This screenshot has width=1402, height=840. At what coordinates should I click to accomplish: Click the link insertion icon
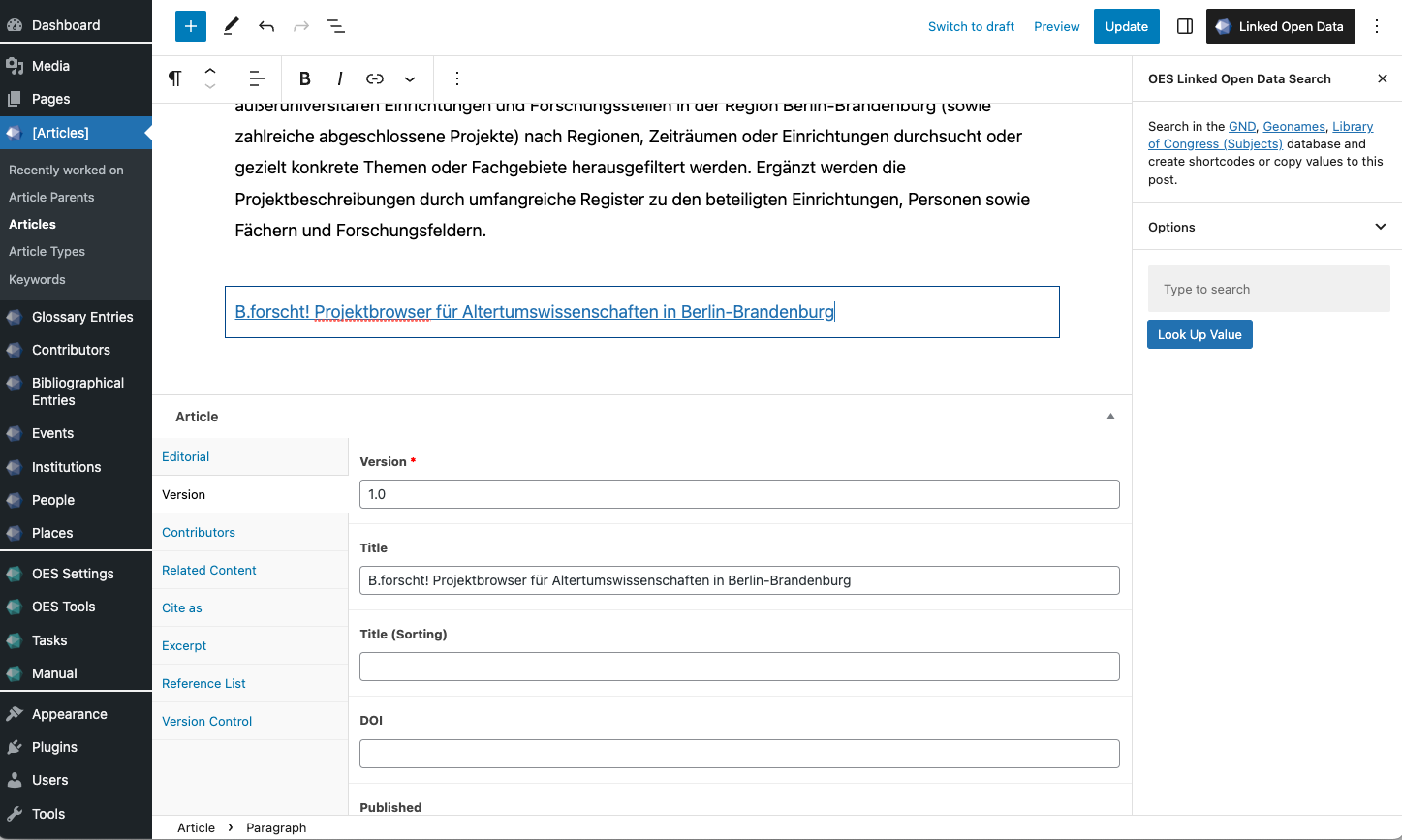[x=375, y=78]
